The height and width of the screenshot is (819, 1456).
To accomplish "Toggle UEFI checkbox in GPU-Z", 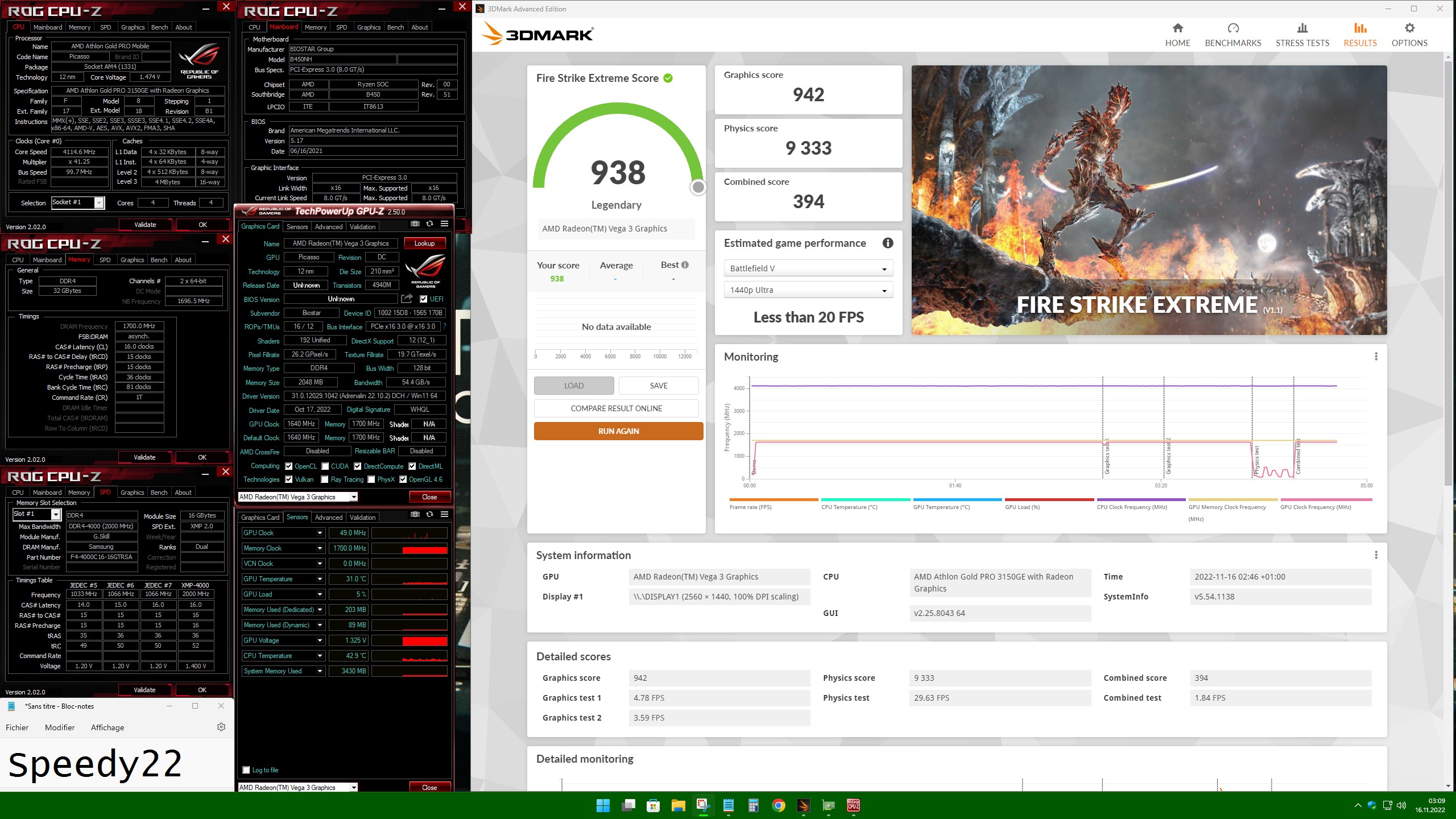I will [423, 299].
